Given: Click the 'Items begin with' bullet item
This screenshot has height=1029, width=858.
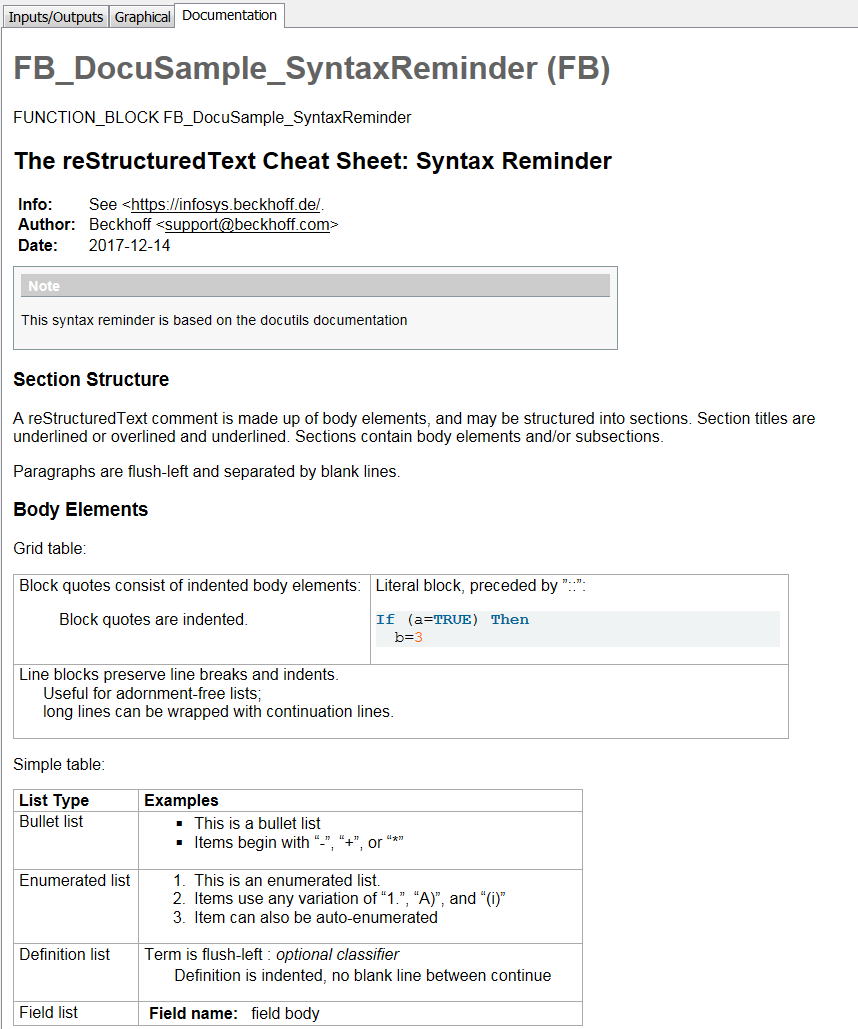Looking at the screenshot, I should pos(299,843).
